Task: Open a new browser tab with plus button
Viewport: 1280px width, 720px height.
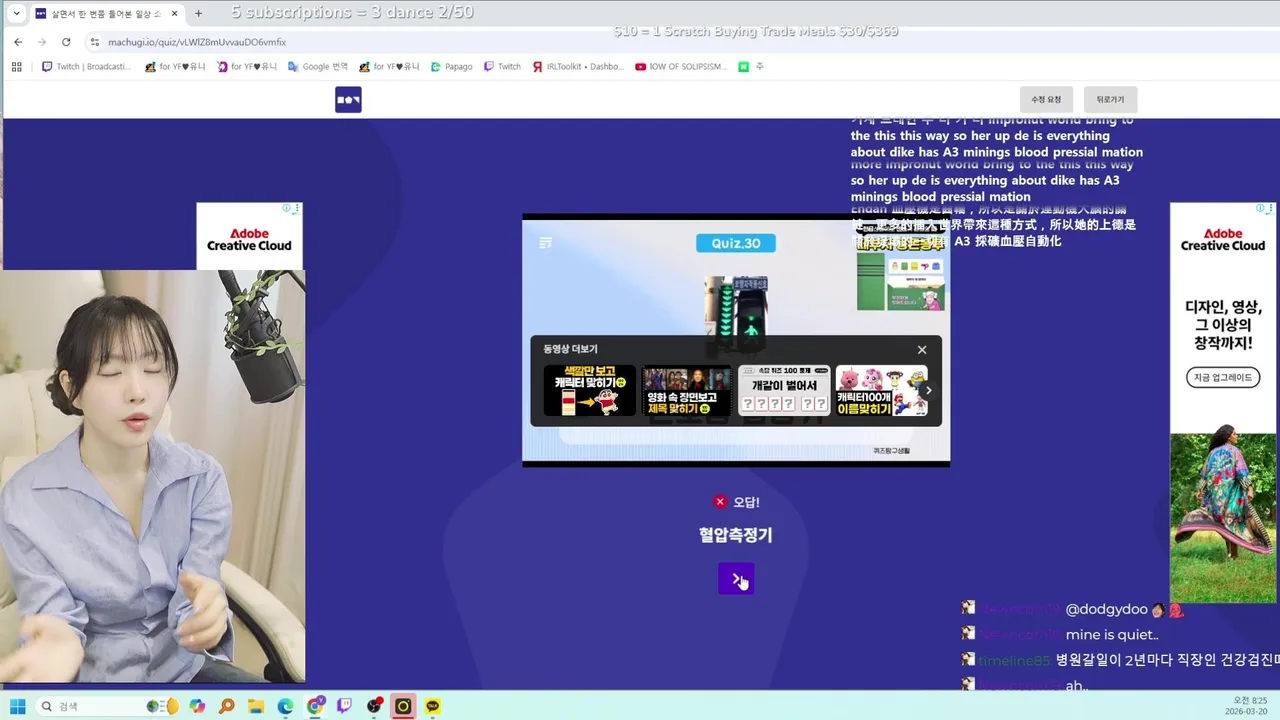Action: click(198, 13)
